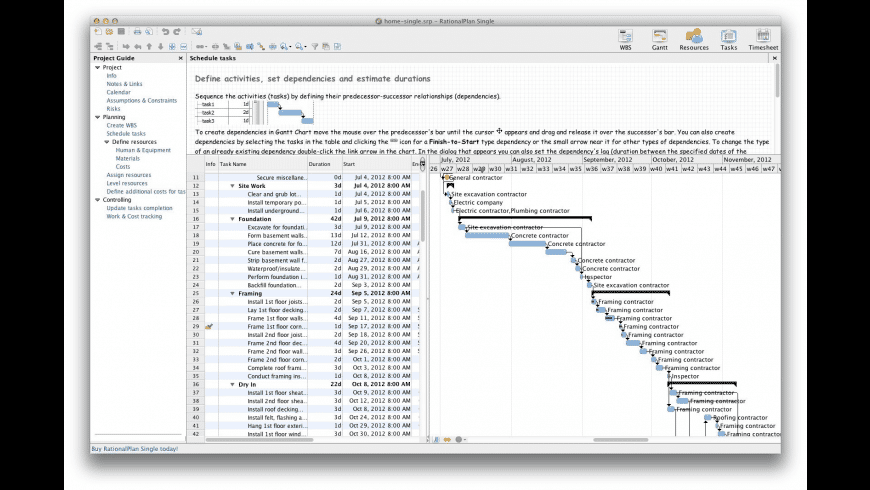The width and height of the screenshot is (870, 490).
Task: Redo the last action
Action: (x=177, y=32)
